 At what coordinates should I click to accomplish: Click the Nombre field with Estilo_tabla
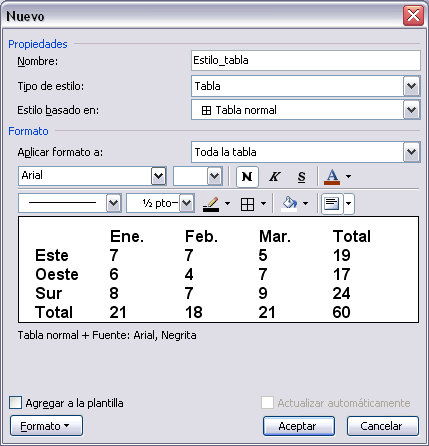(x=306, y=60)
